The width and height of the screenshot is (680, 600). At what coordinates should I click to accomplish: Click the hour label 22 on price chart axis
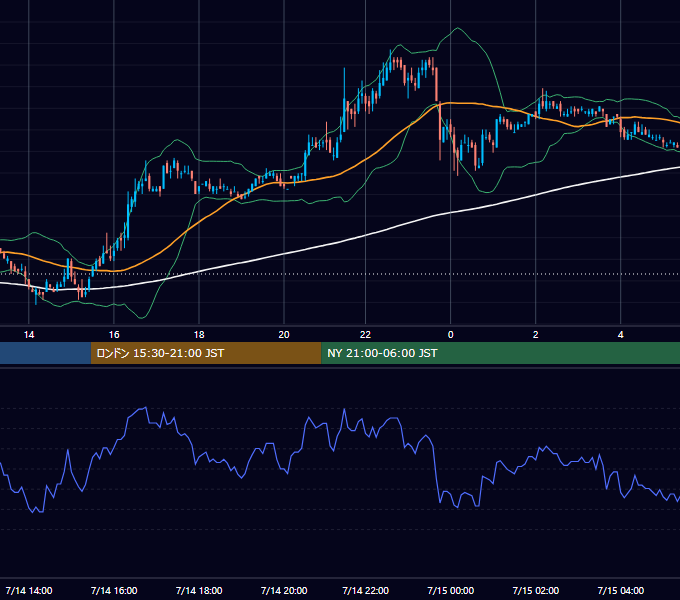point(365,335)
